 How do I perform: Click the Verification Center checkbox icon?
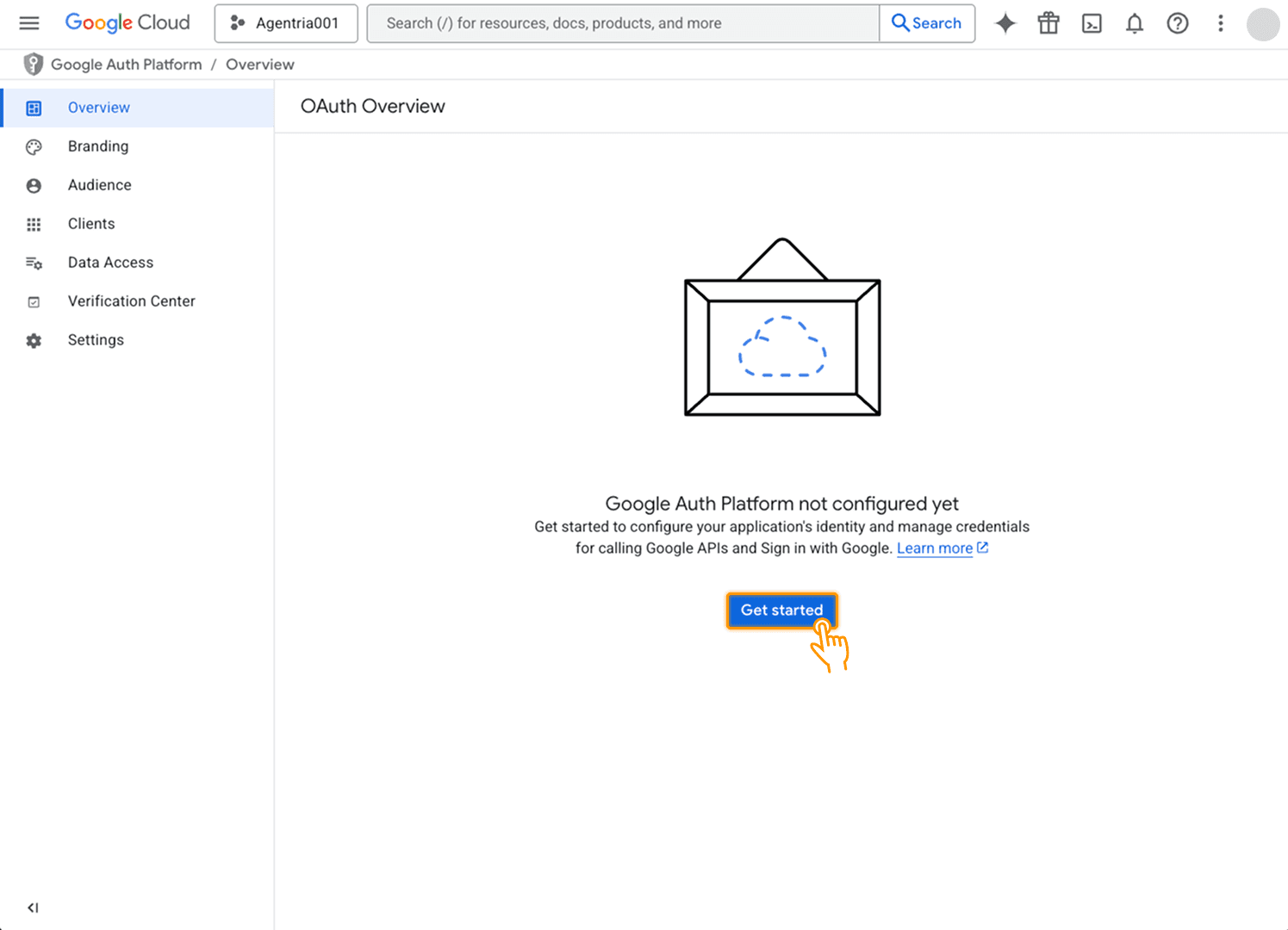pos(34,302)
